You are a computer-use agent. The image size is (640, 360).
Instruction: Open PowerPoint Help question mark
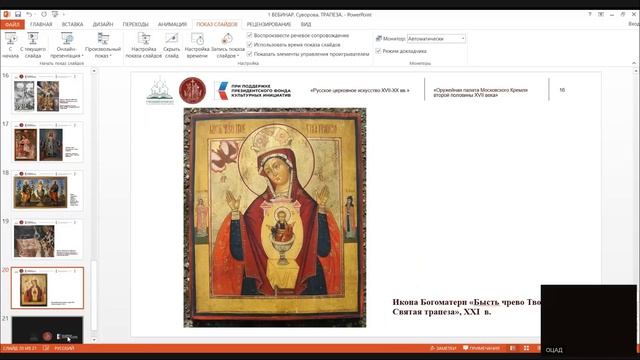point(590,14)
